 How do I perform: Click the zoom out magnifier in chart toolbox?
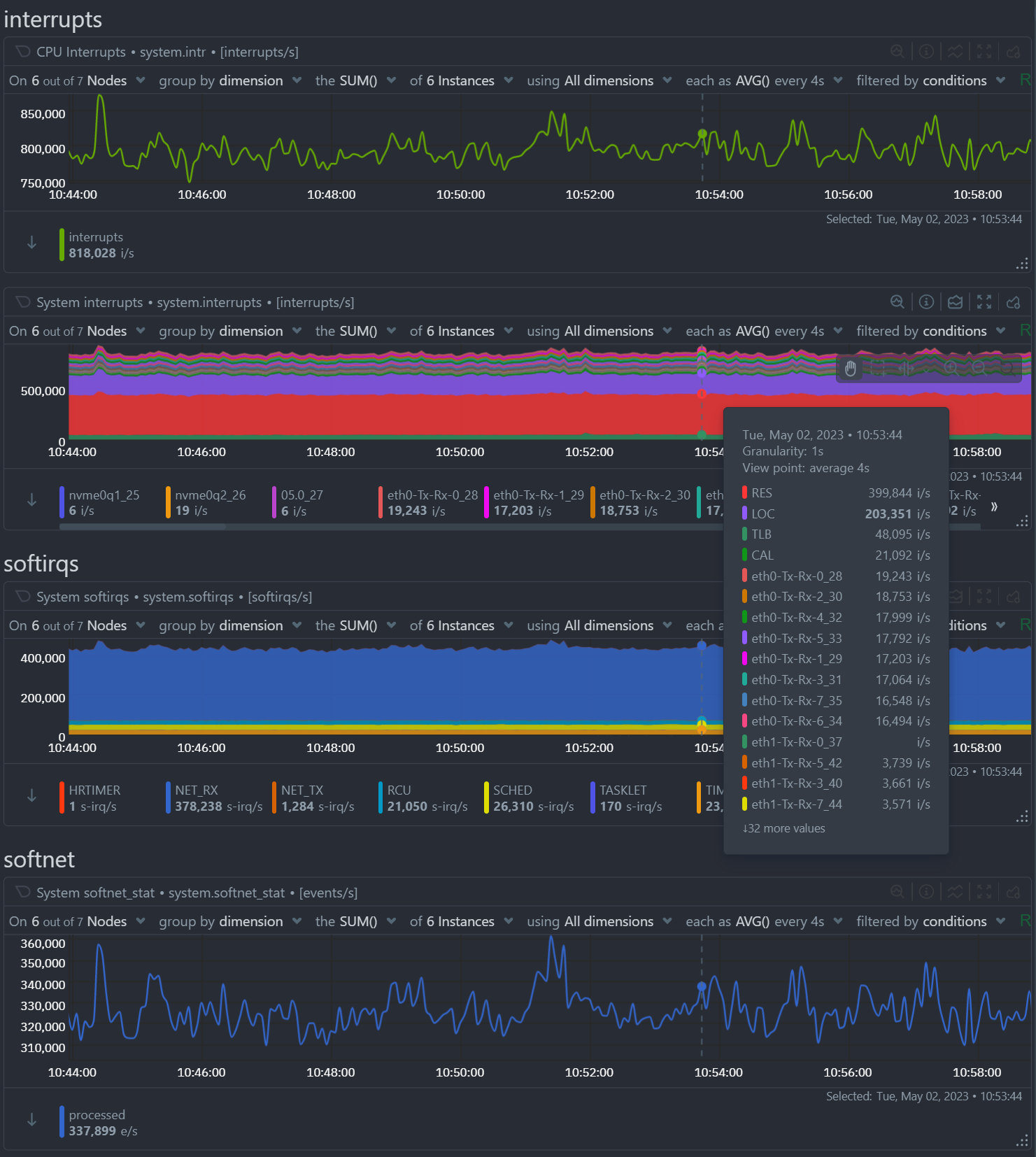coord(979,369)
